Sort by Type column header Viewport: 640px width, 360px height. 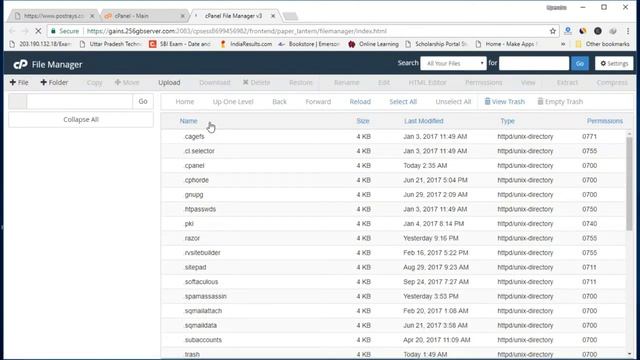click(507, 121)
